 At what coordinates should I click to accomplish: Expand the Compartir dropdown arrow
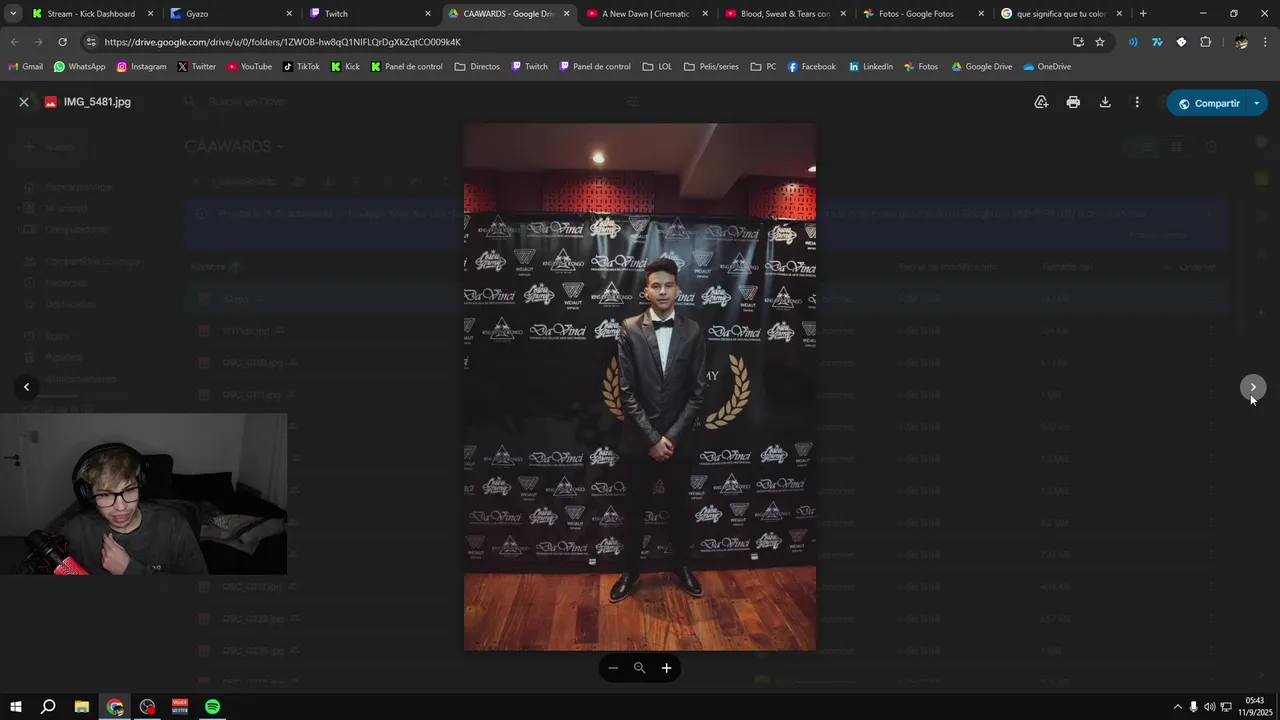click(1257, 103)
